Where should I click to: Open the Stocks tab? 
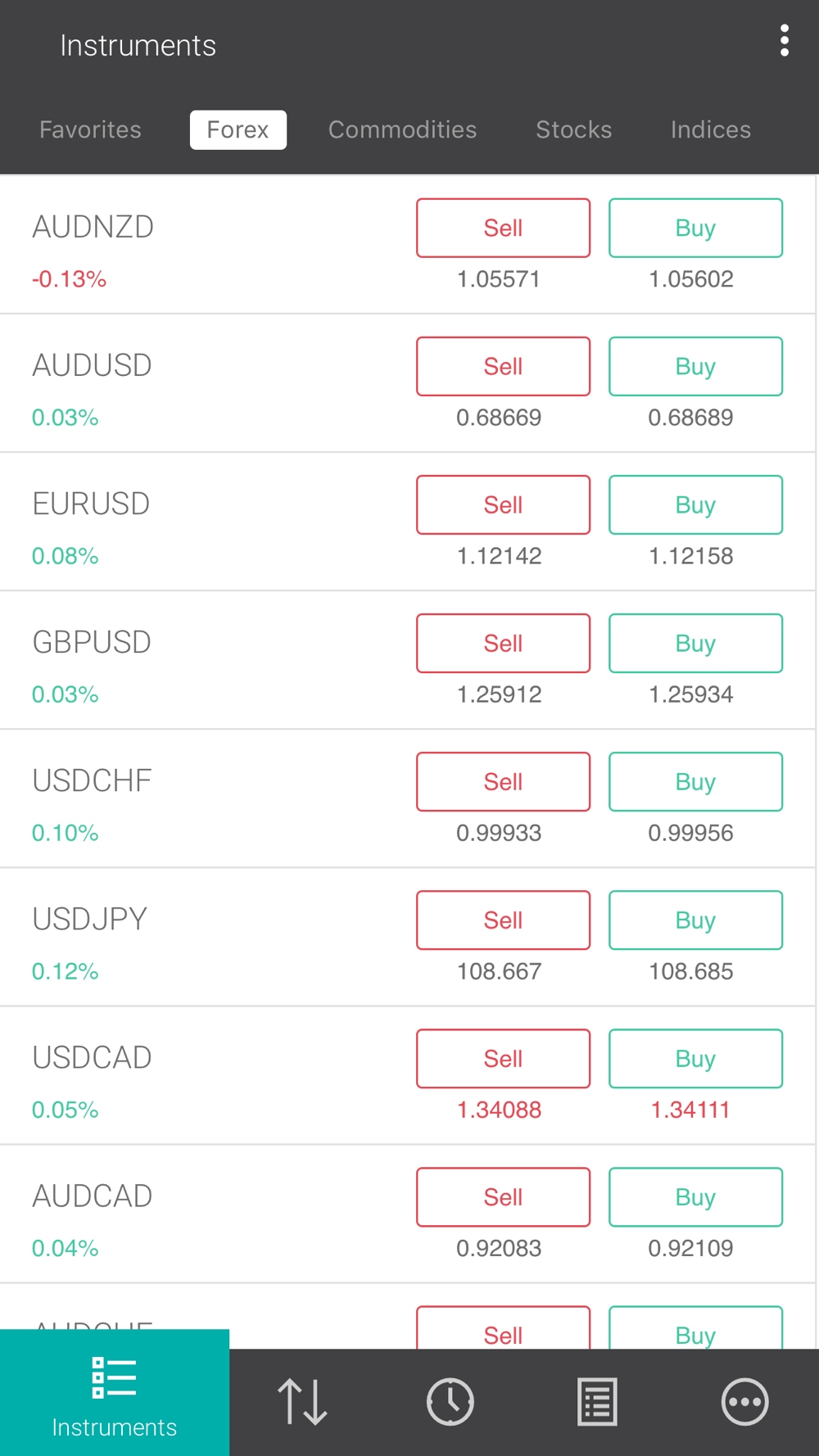click(573, 129)
